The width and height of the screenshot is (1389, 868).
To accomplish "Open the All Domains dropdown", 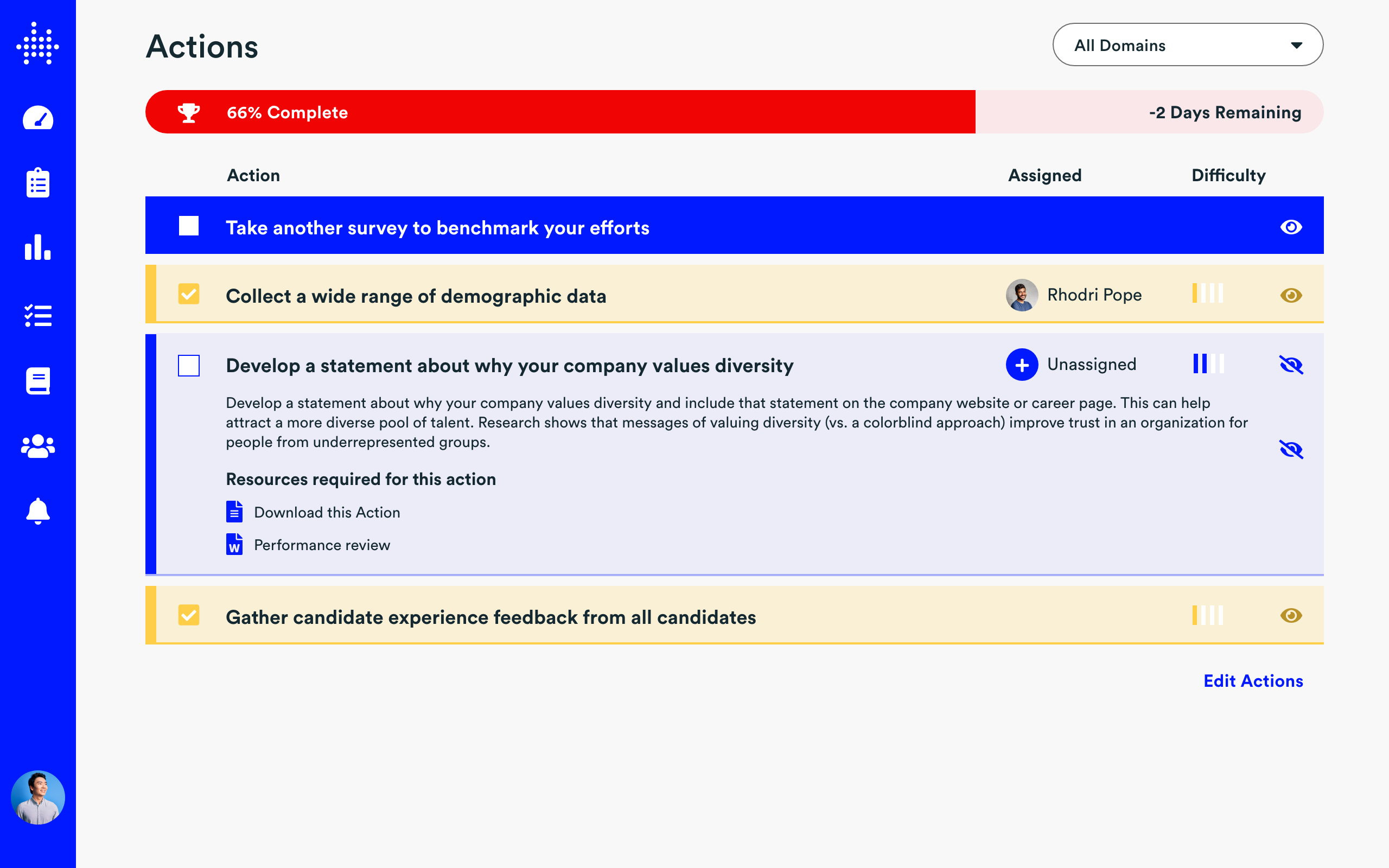I will pos(1188,45).
